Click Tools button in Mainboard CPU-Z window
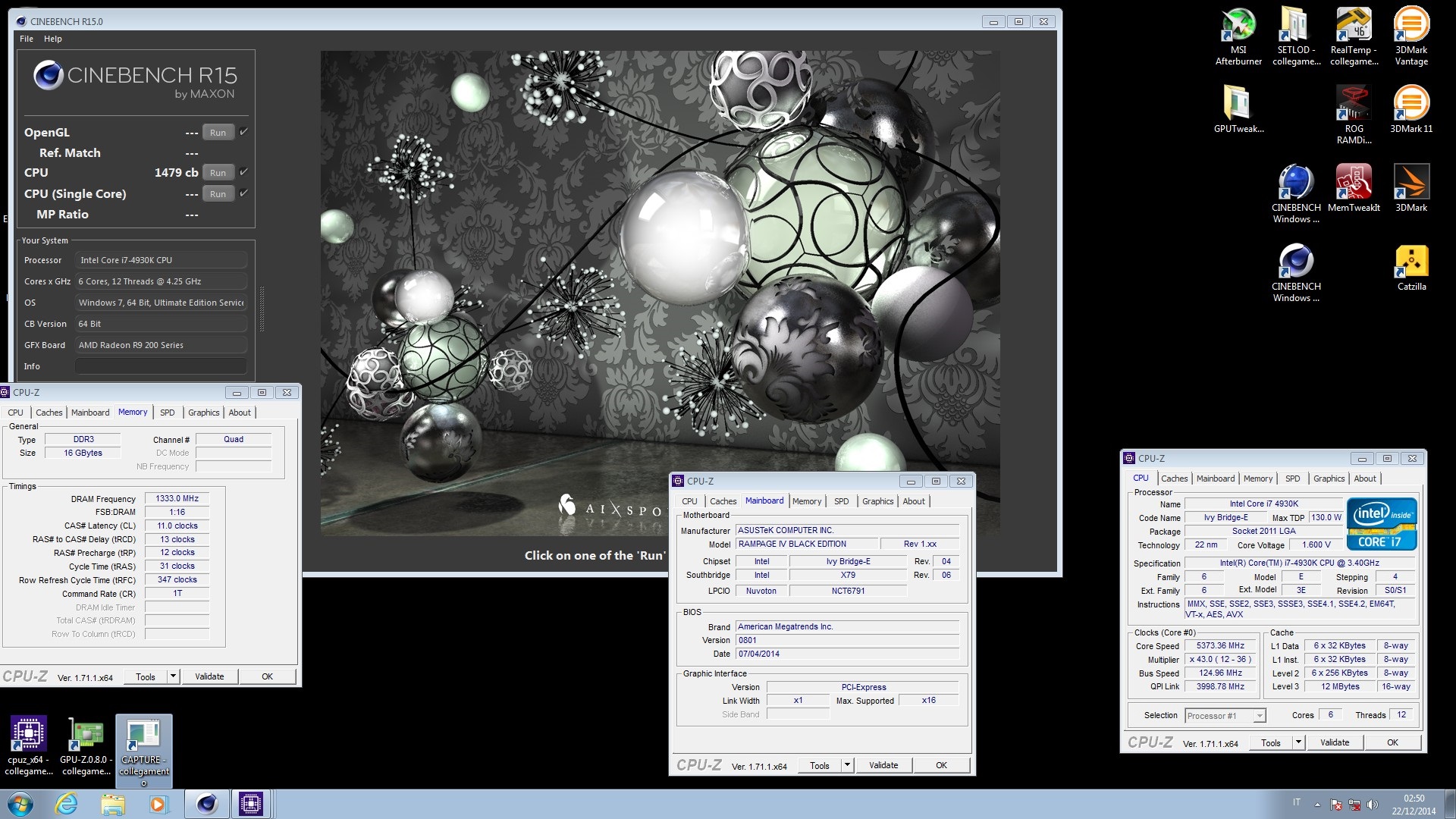 pyautogui.click(x=820, y=765)
